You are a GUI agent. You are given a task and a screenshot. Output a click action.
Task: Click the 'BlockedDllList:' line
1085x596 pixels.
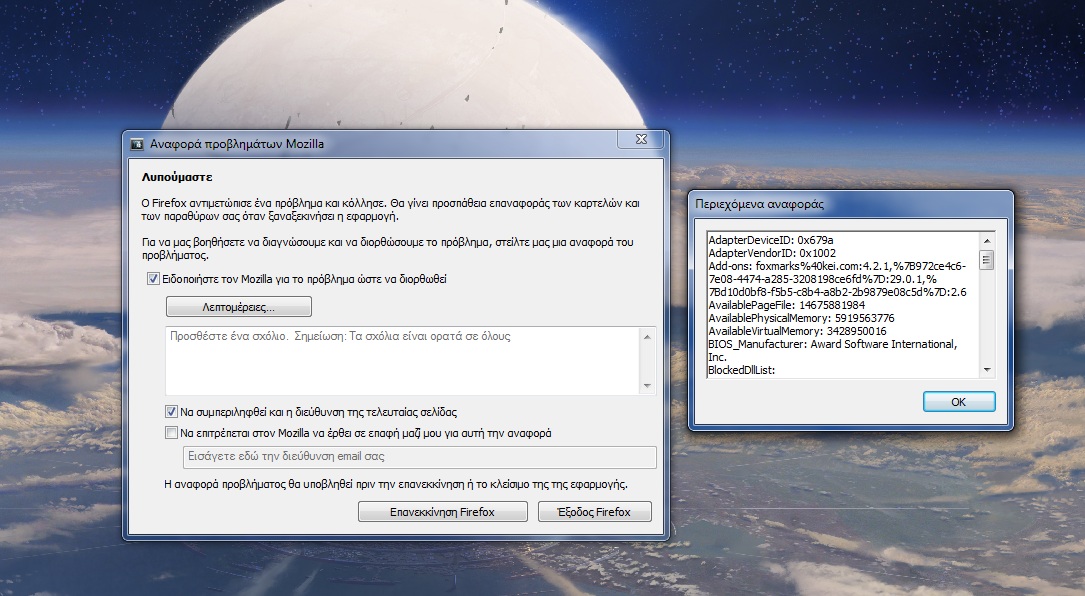tap(741, 370)
